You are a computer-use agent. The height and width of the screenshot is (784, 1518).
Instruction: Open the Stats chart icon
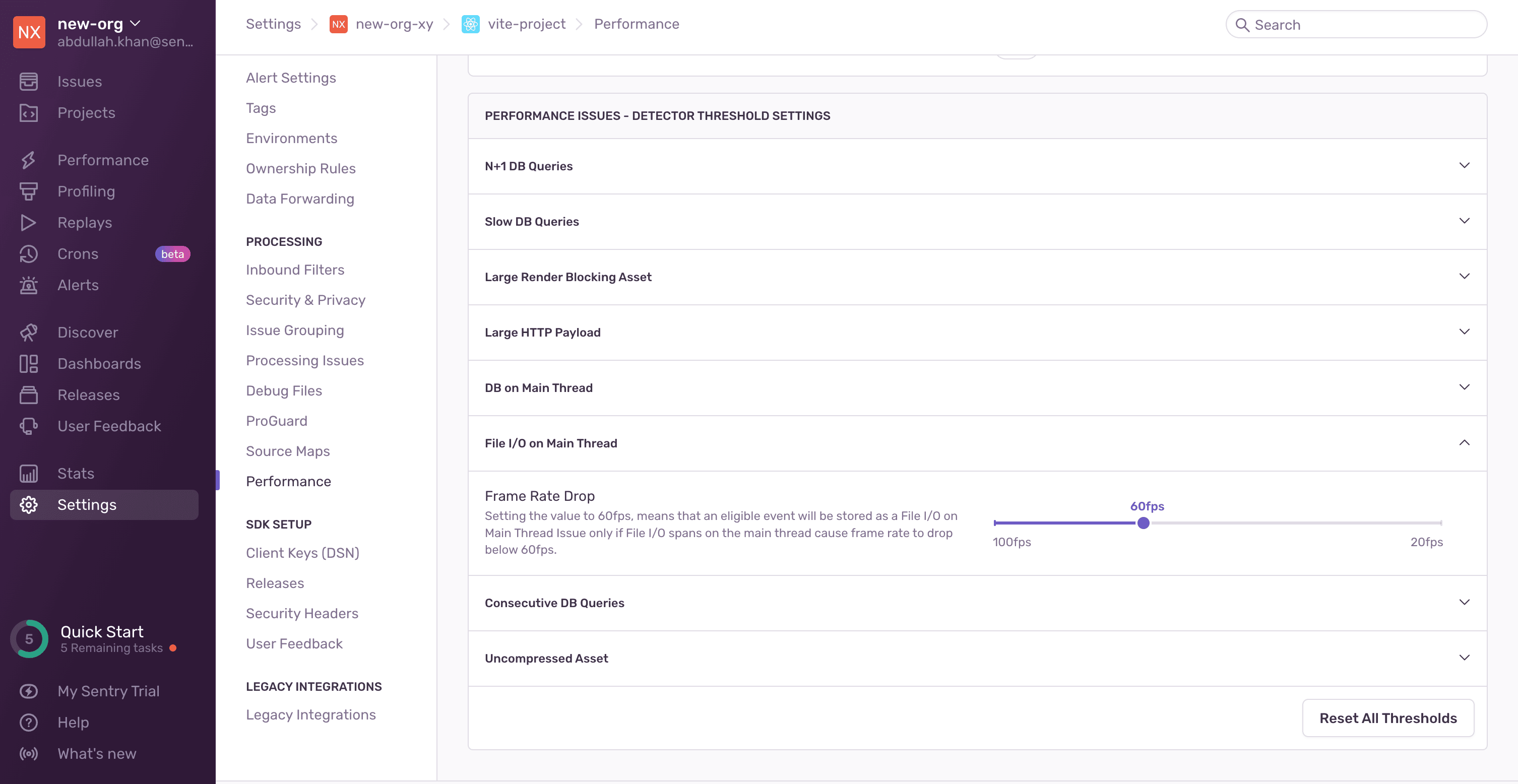pyautogui.click(x=28, y=474)
